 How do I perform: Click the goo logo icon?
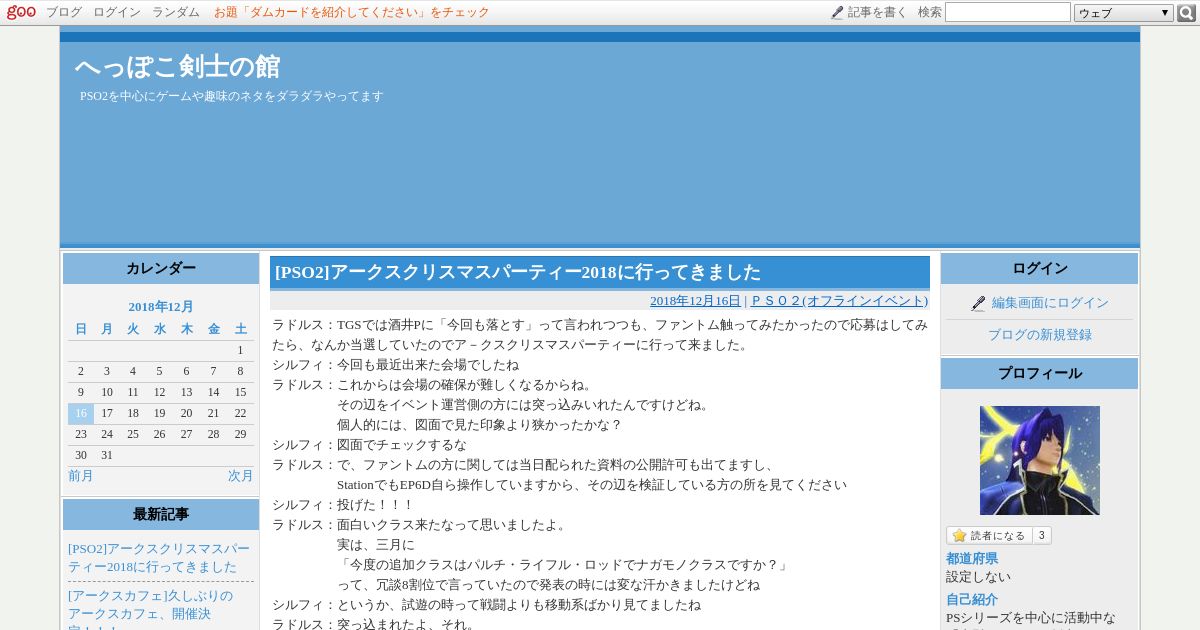tap(21, 12)
